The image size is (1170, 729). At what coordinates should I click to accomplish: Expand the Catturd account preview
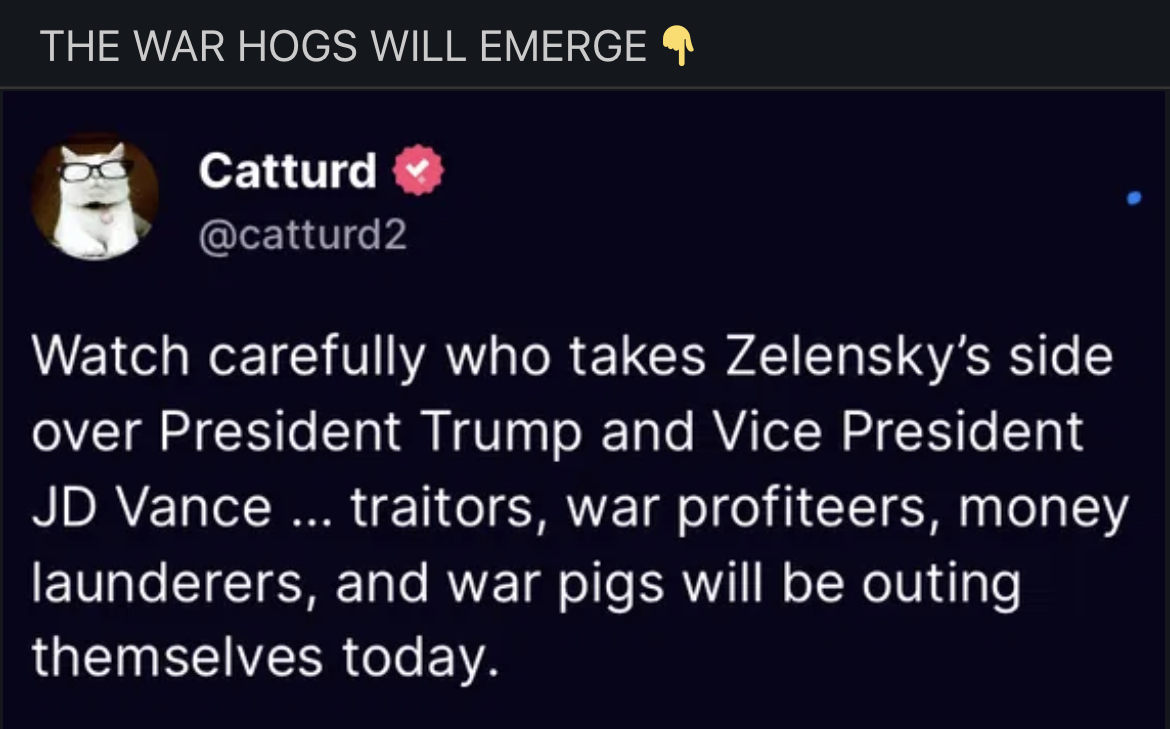tap(287, 170)
